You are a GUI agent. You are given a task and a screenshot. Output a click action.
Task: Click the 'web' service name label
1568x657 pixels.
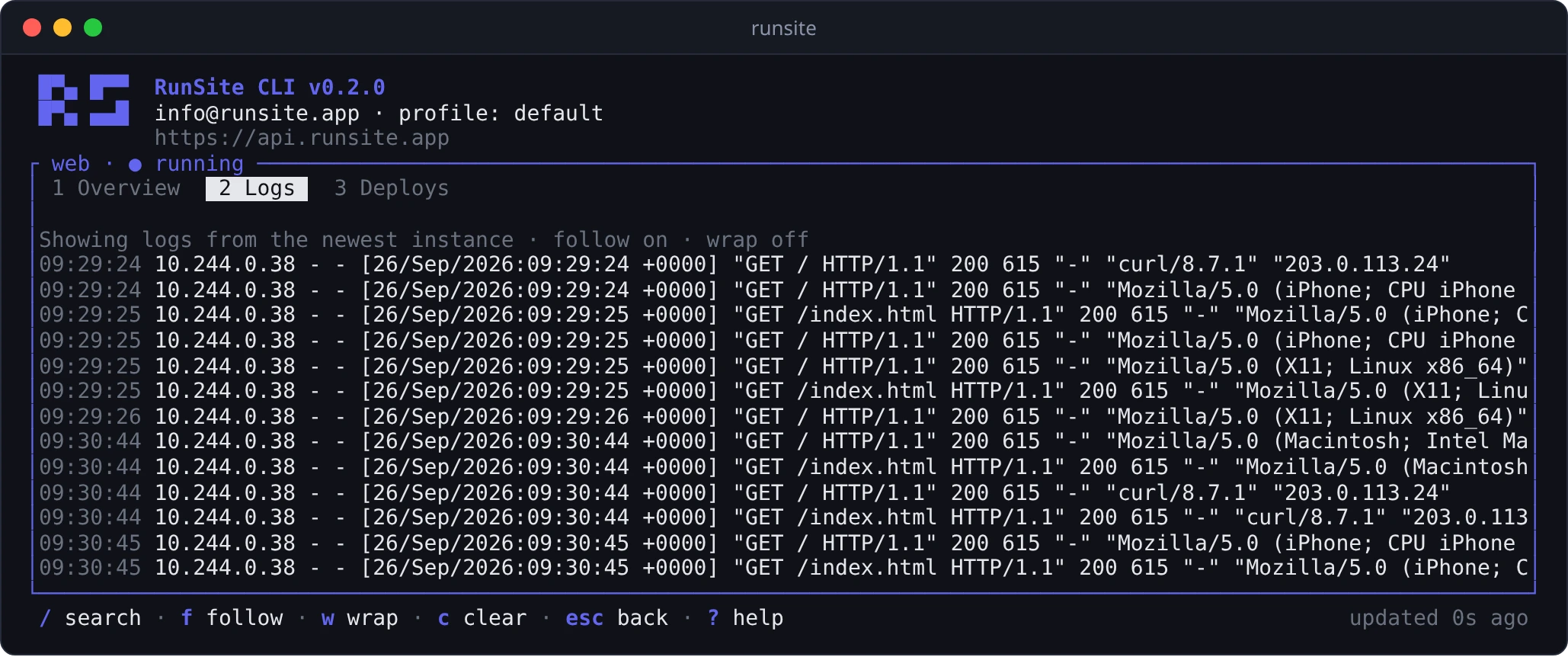(x=71, y=164)
